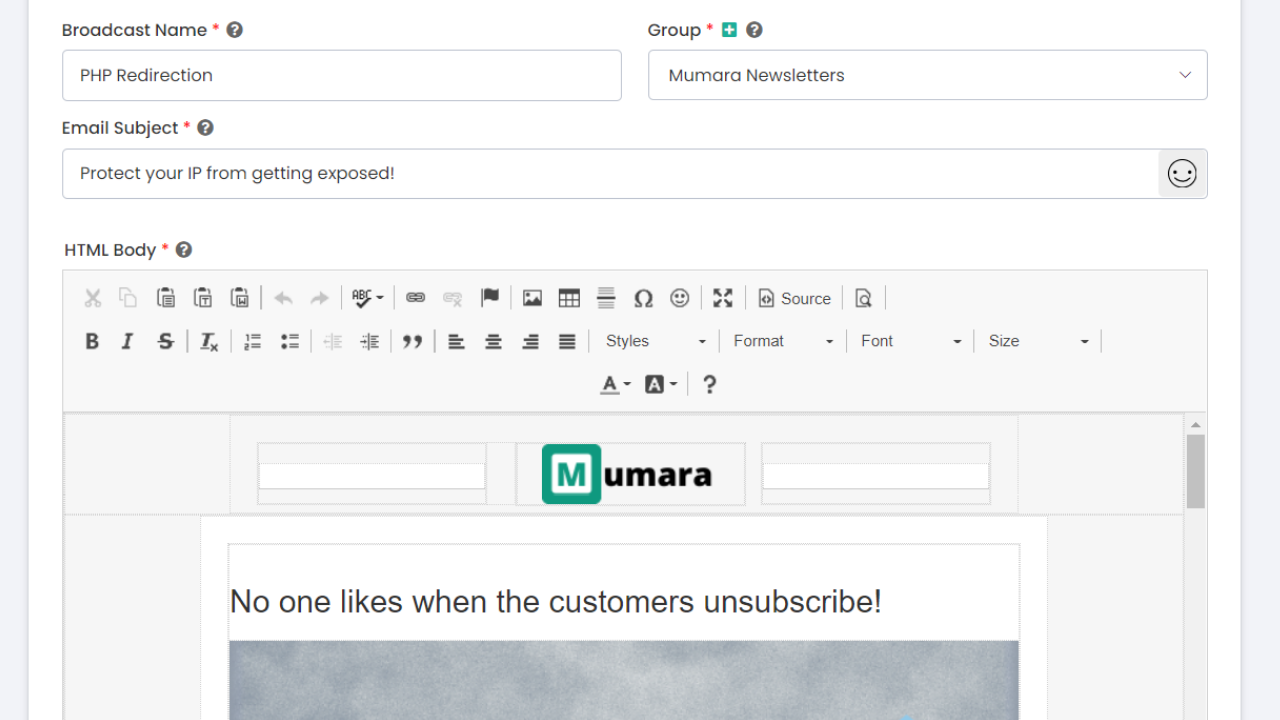Screen dimensions: 1280x720
Task: Open the Font Size dropdown
Action: 1038,342
